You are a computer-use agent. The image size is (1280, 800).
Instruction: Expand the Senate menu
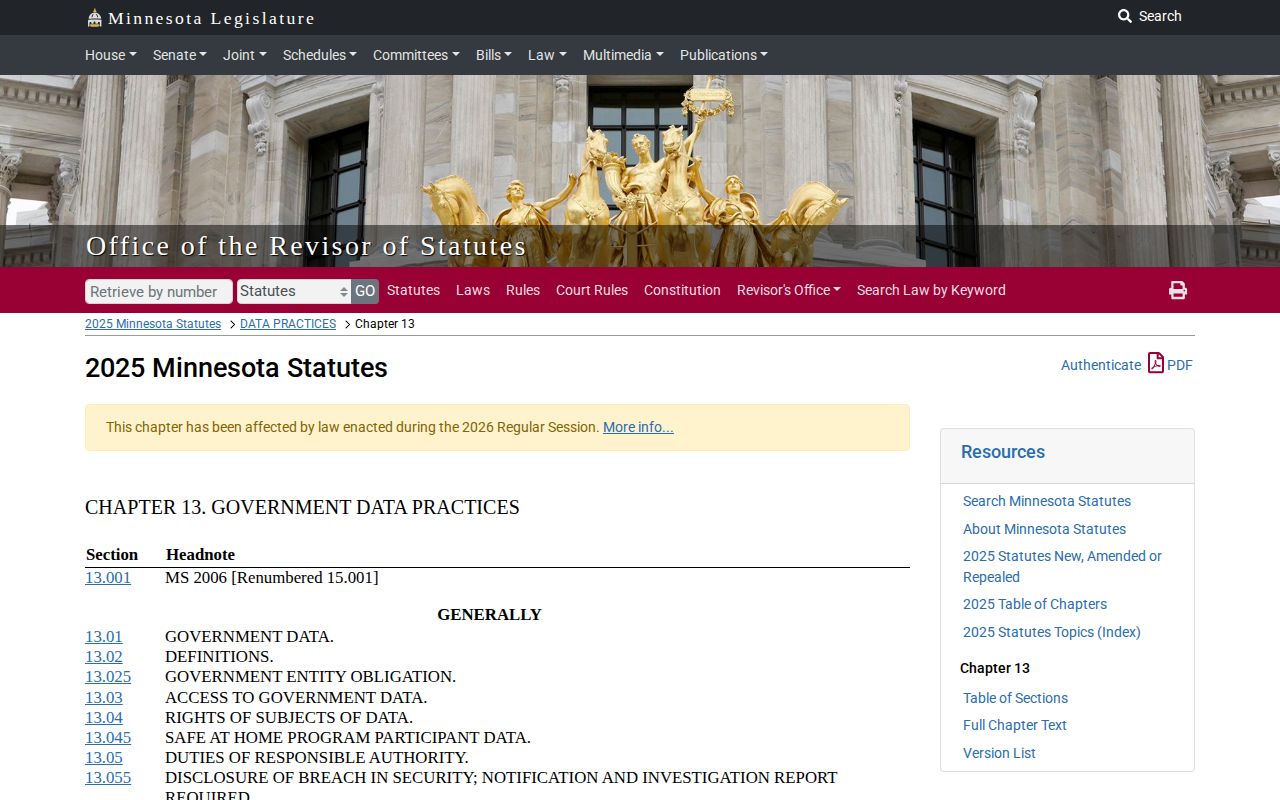click(x=179, y=55)
